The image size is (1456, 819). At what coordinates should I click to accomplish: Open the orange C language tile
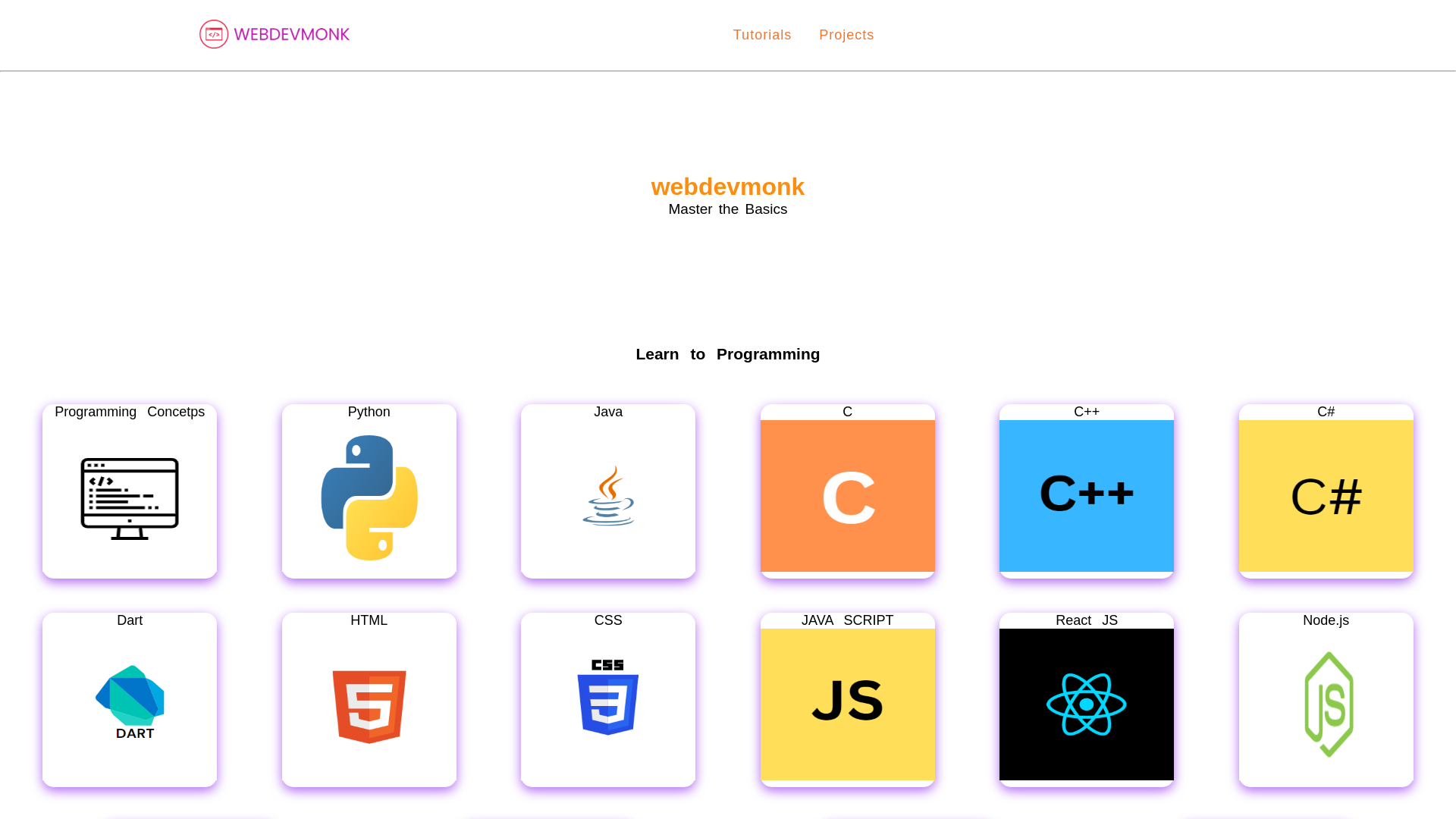tap(848, 496)
